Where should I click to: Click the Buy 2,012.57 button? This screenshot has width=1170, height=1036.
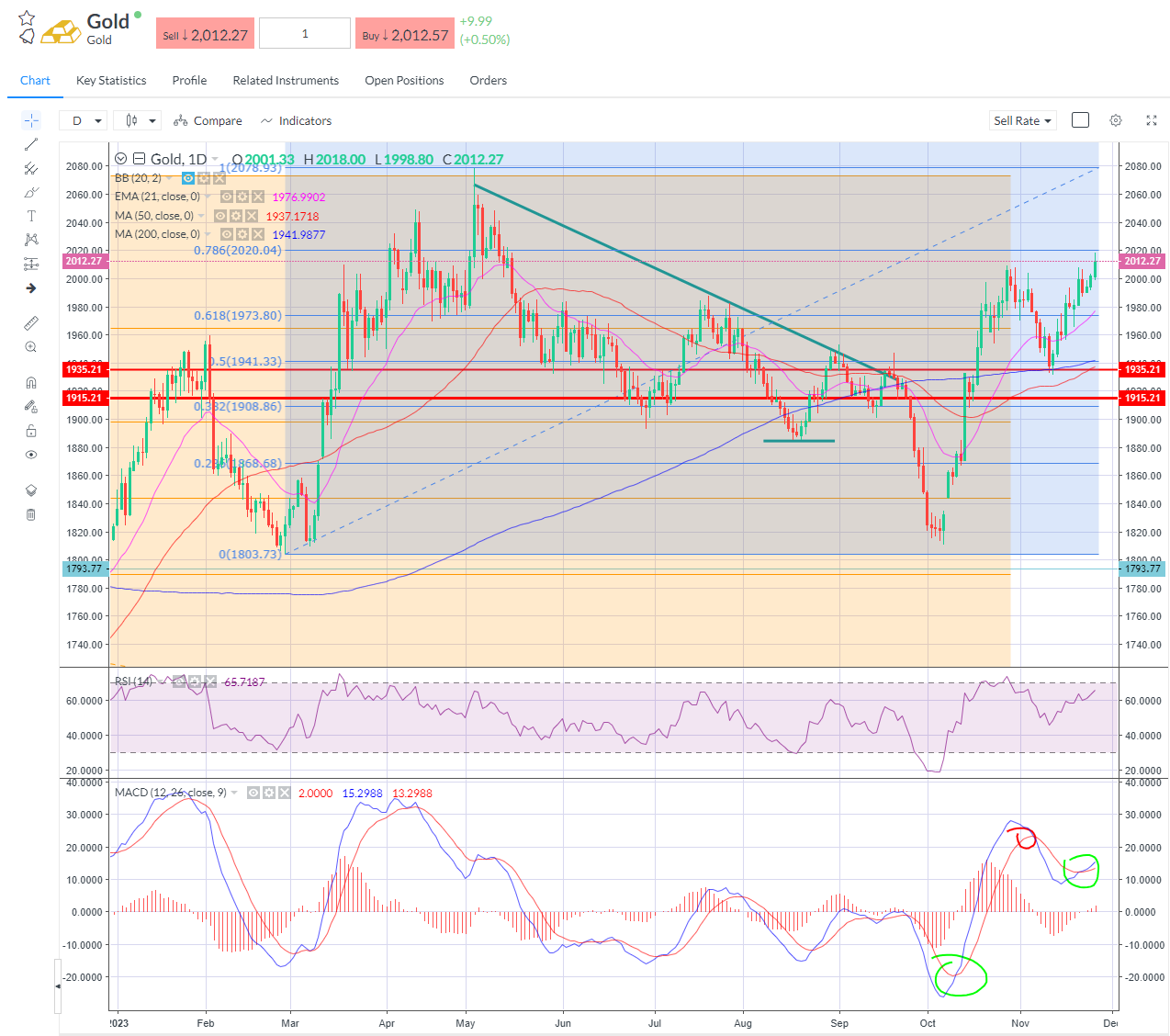405,34
